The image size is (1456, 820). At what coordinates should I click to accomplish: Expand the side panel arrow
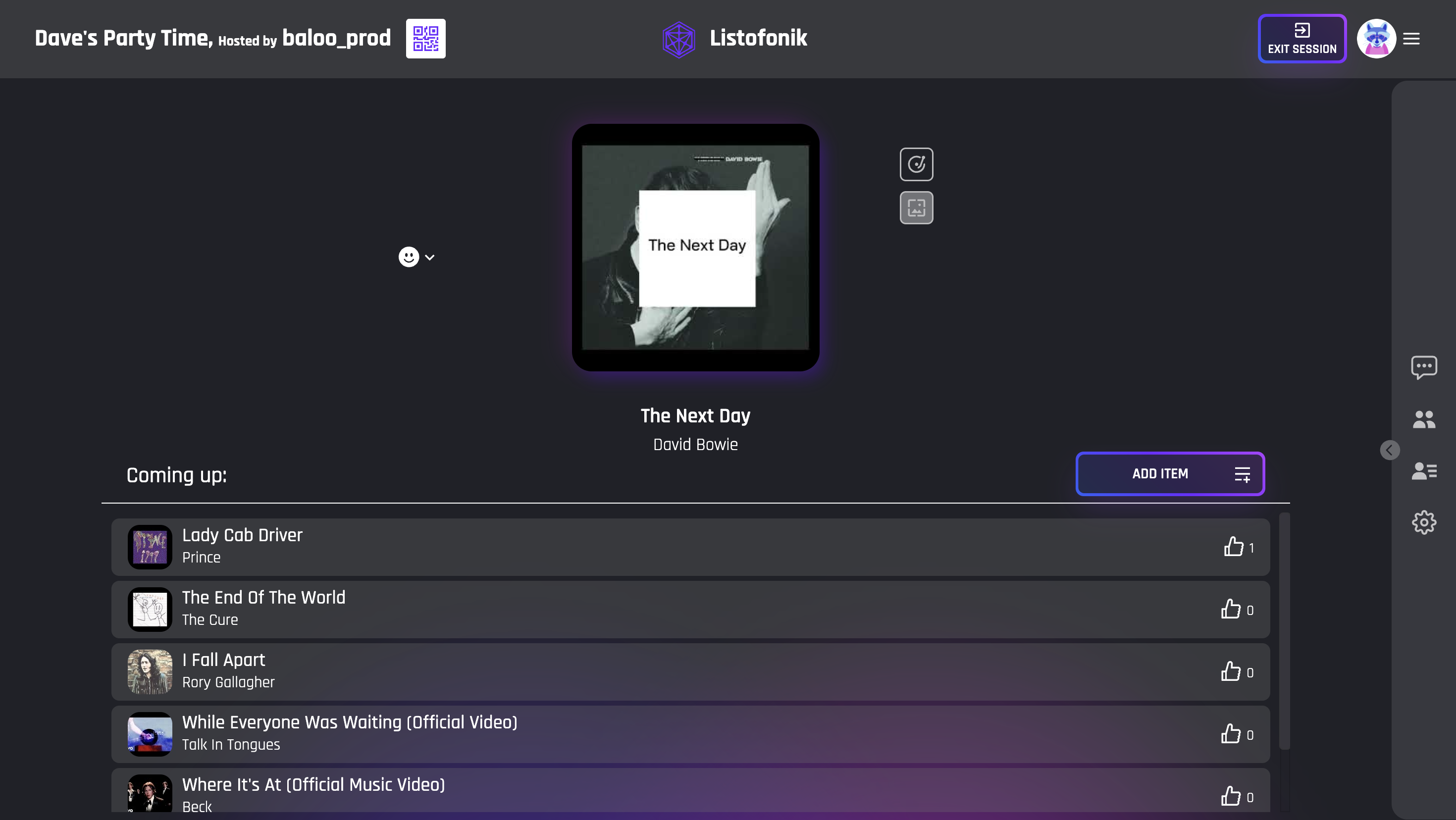[1390, 451]
